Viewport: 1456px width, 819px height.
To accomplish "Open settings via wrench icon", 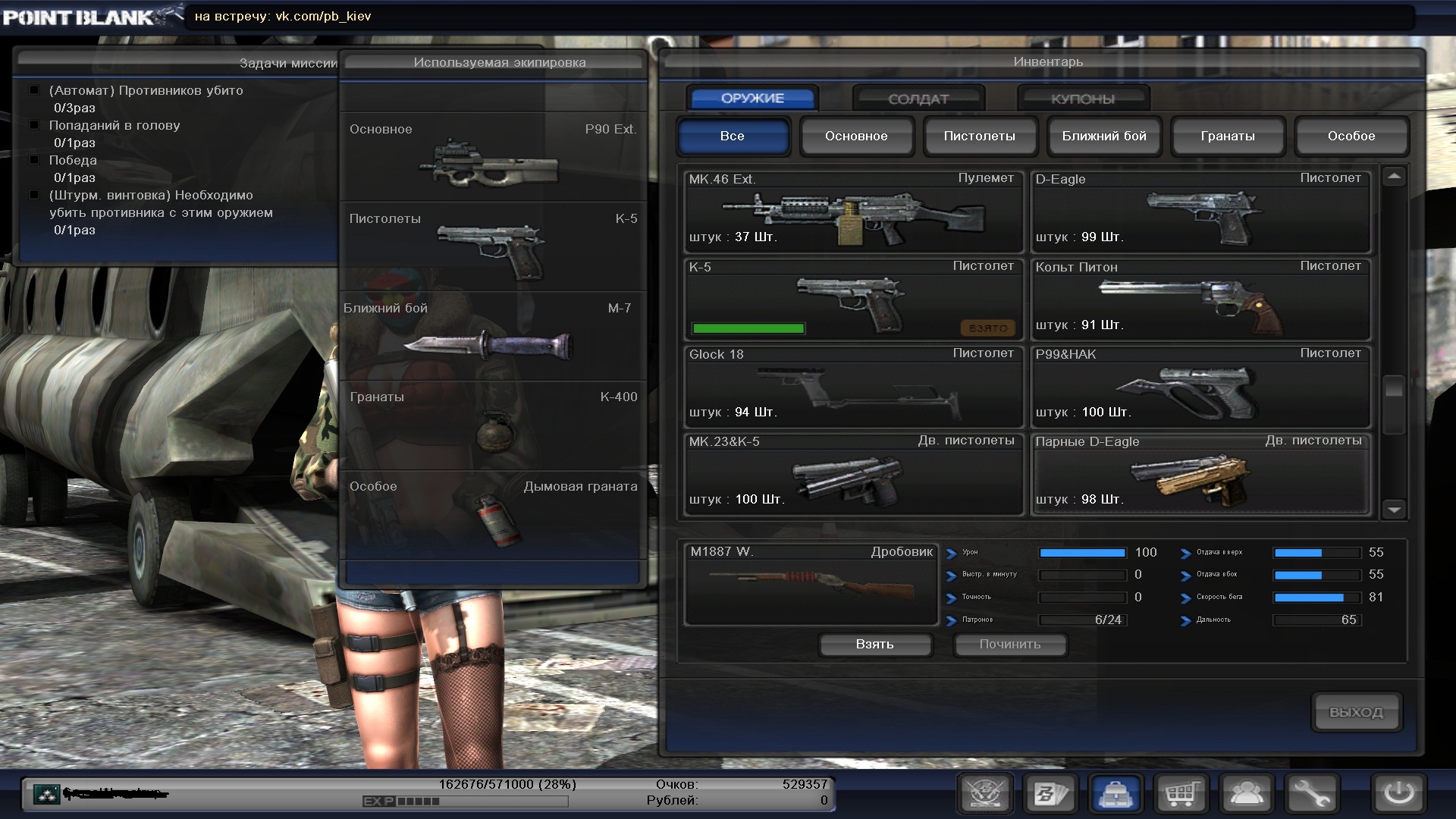I will tap(1312, 794).
